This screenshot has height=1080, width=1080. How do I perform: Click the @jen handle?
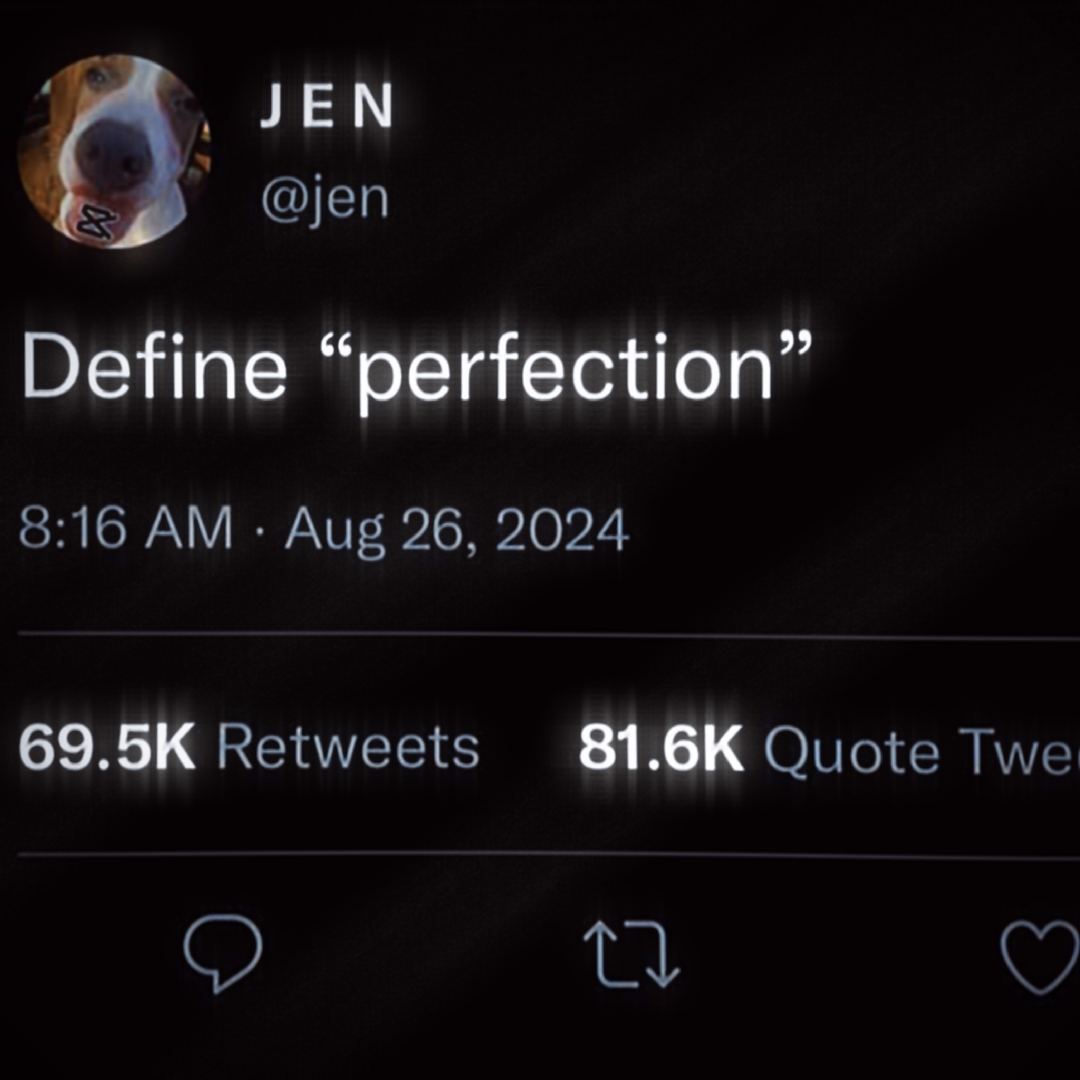(323, 198)
